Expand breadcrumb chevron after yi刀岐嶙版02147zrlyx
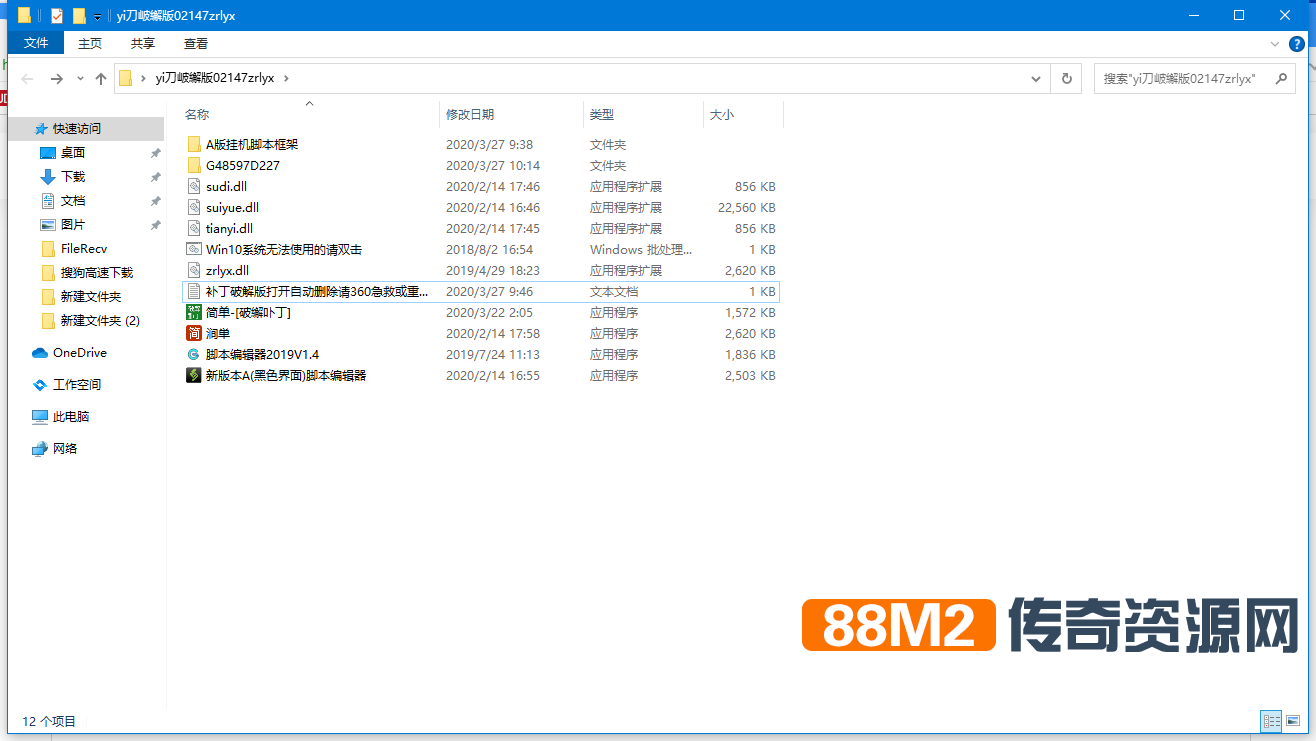 [286, 78]
